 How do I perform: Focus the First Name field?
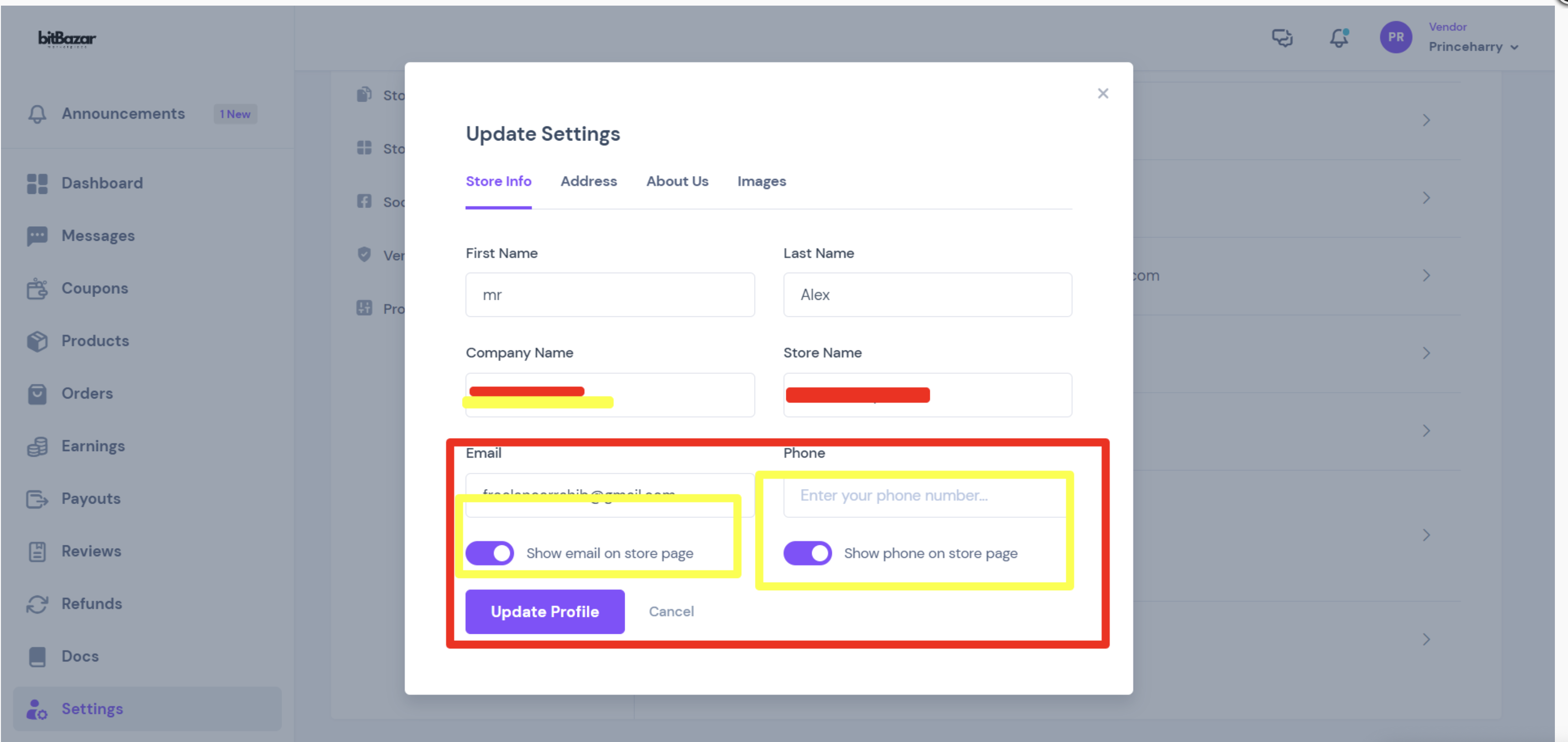pos(610,295)
